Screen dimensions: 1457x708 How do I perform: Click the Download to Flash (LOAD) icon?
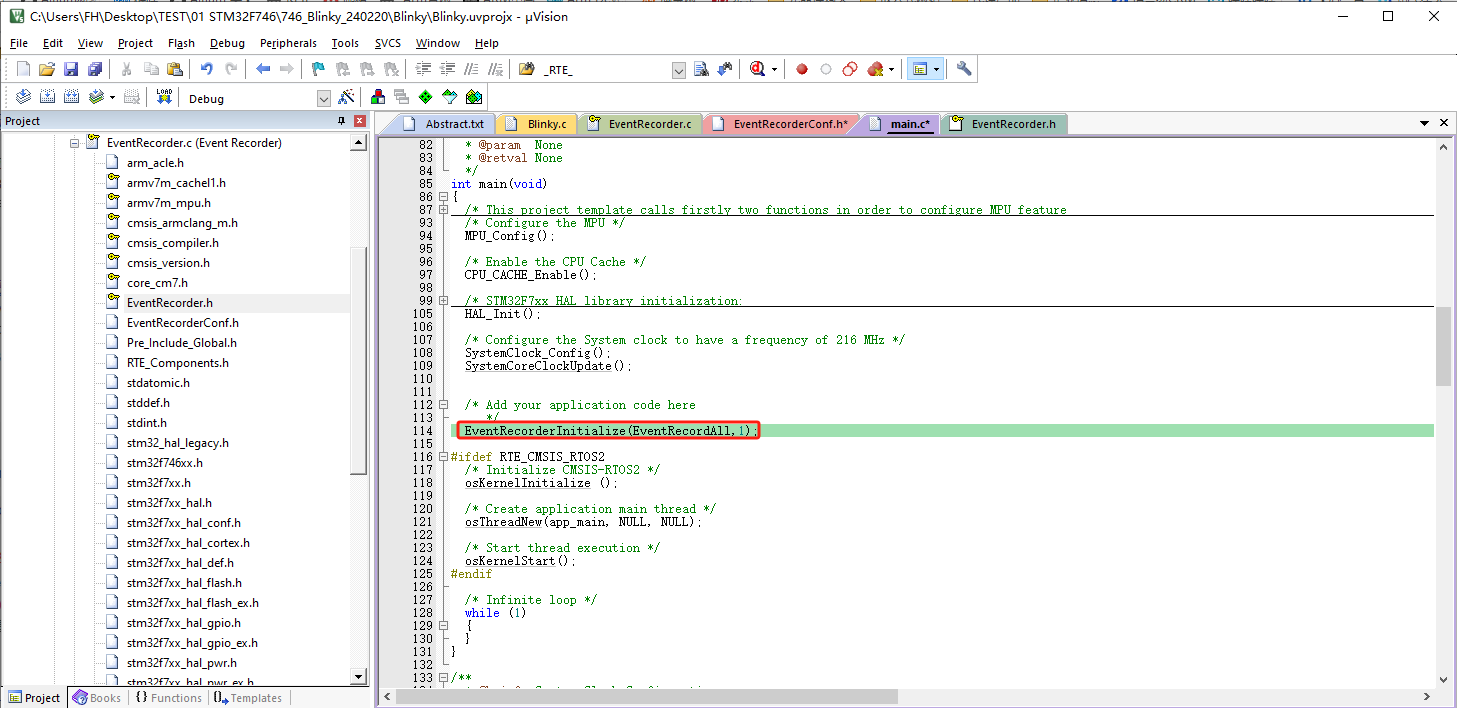(164, 97)
